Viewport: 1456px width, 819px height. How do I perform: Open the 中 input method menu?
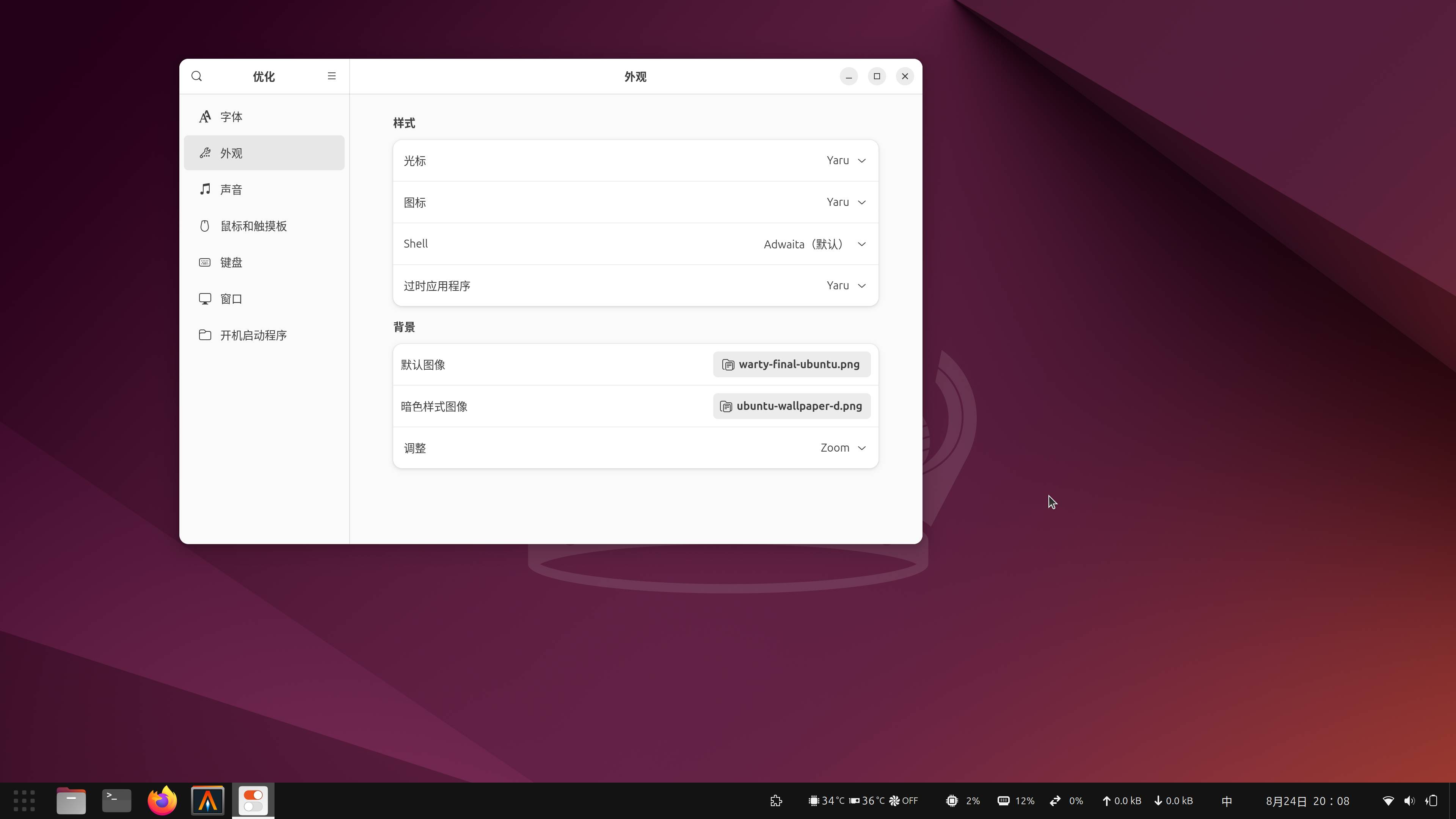tap(1227, 801)
